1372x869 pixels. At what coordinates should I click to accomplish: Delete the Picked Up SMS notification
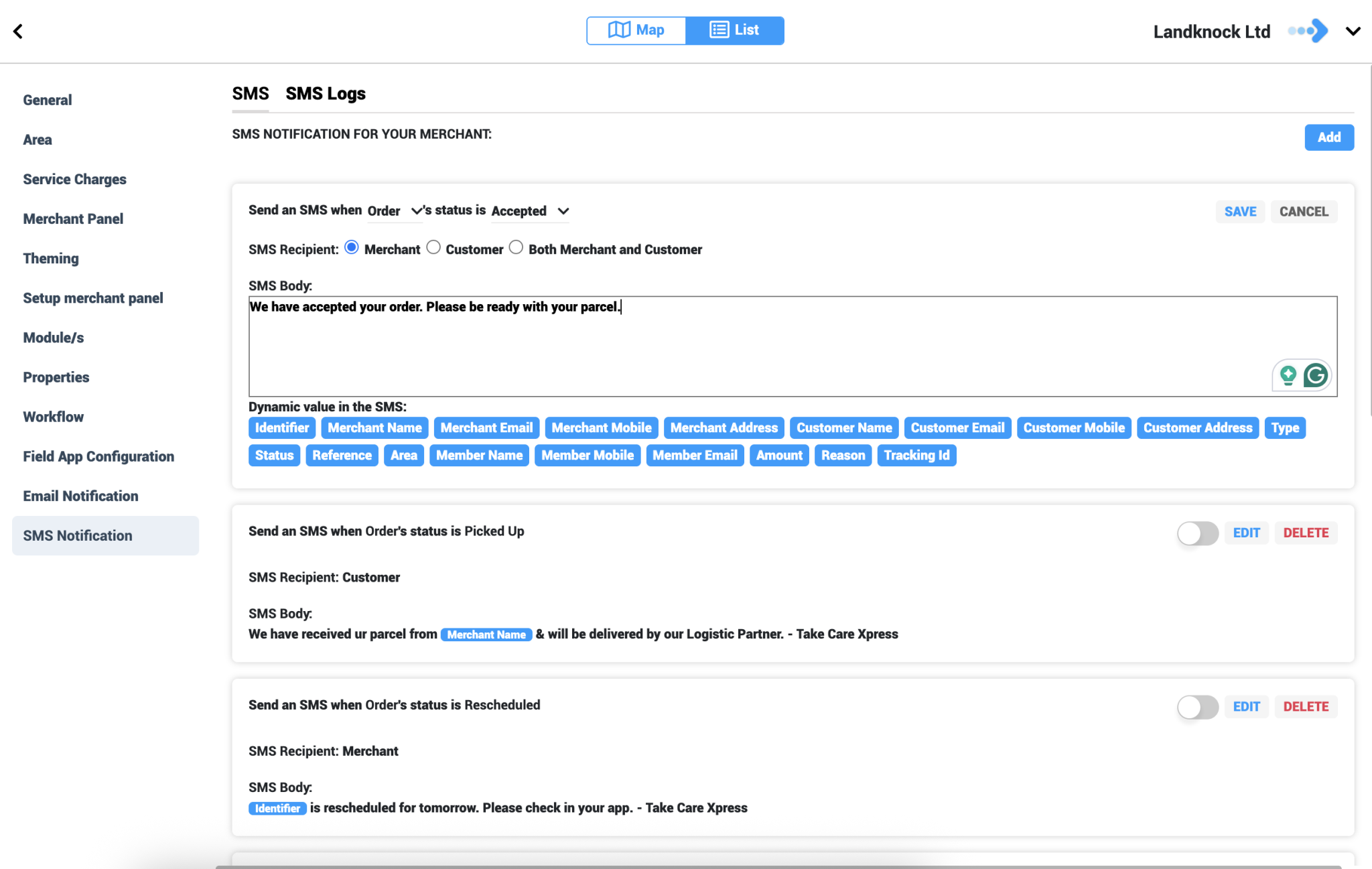(1306, 533)
